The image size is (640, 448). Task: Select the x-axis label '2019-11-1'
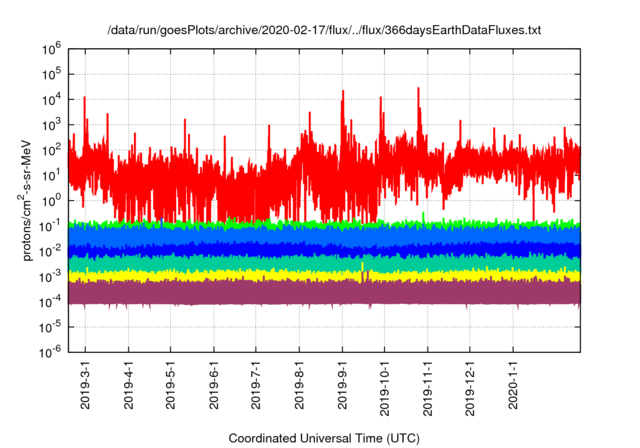(428, 388)
